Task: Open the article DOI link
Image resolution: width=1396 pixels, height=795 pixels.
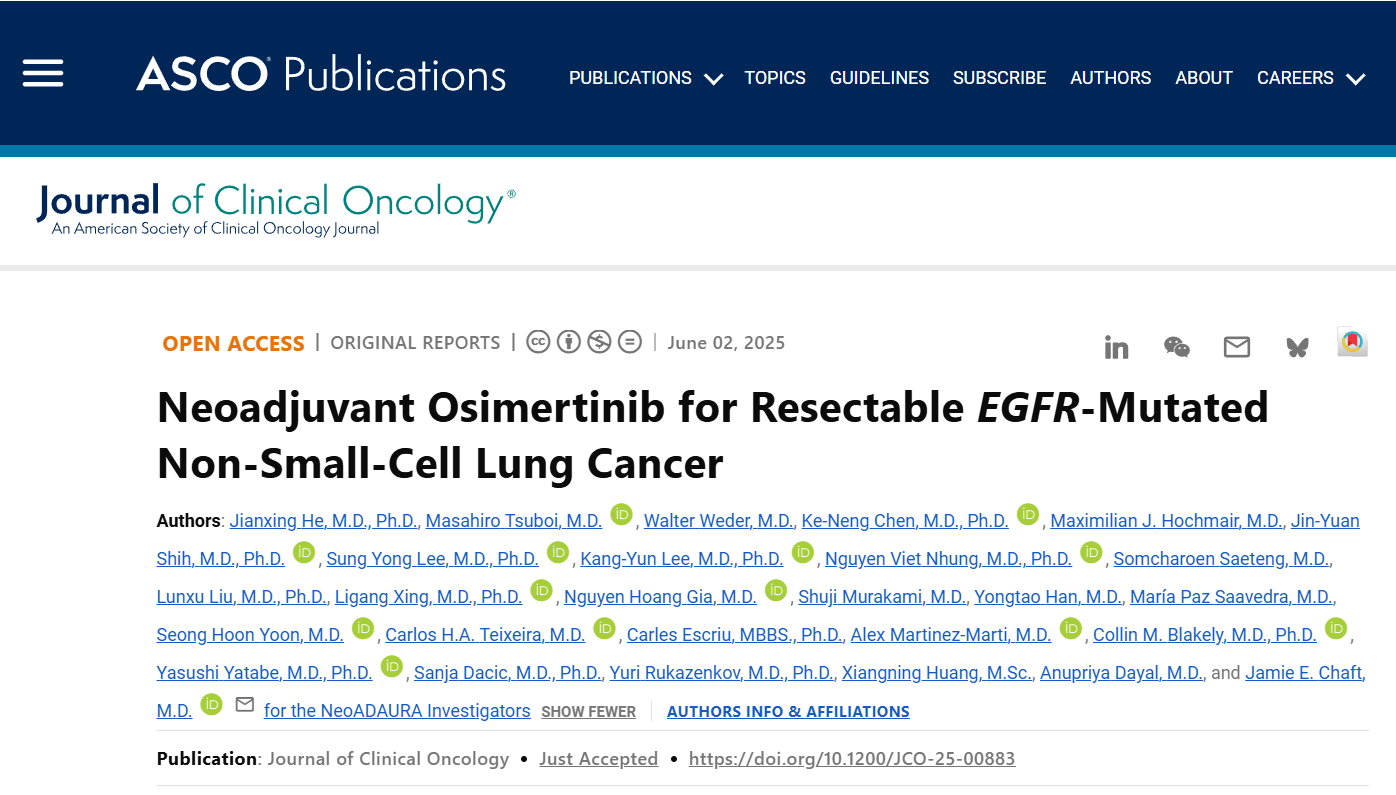Action: click(852, 759)
